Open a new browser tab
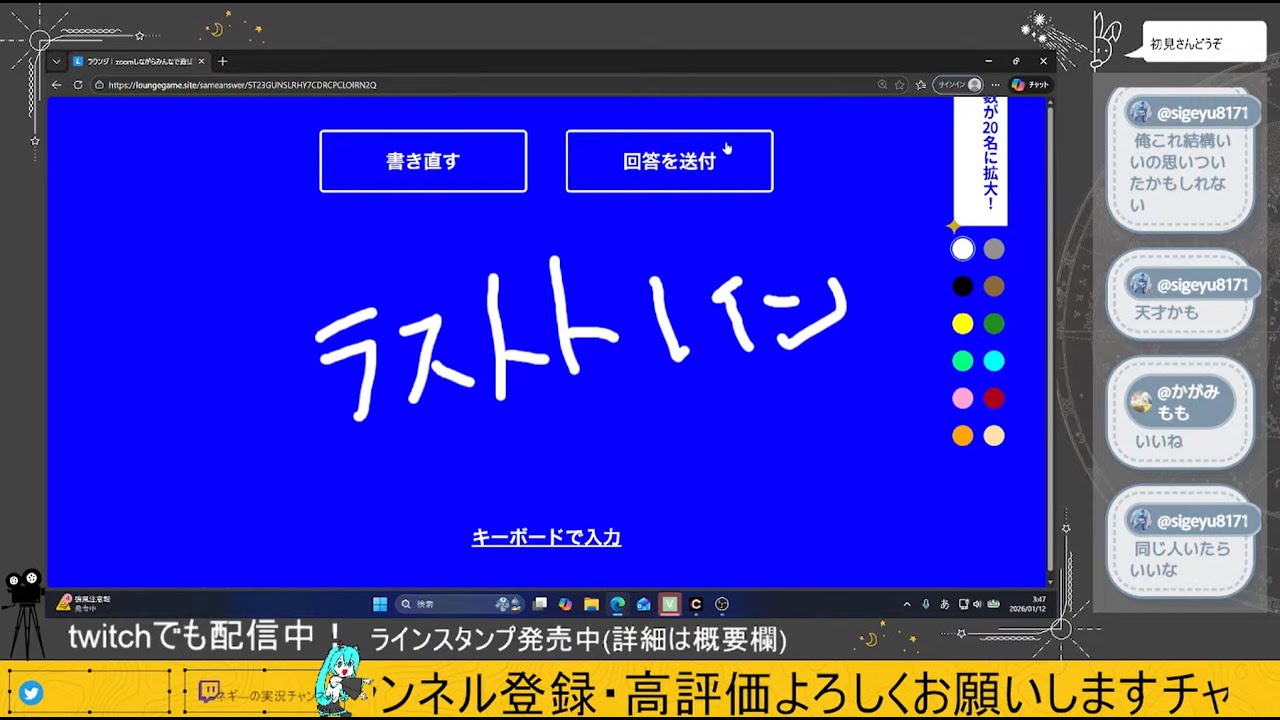The image size is (1280, 720). point(222,62)
